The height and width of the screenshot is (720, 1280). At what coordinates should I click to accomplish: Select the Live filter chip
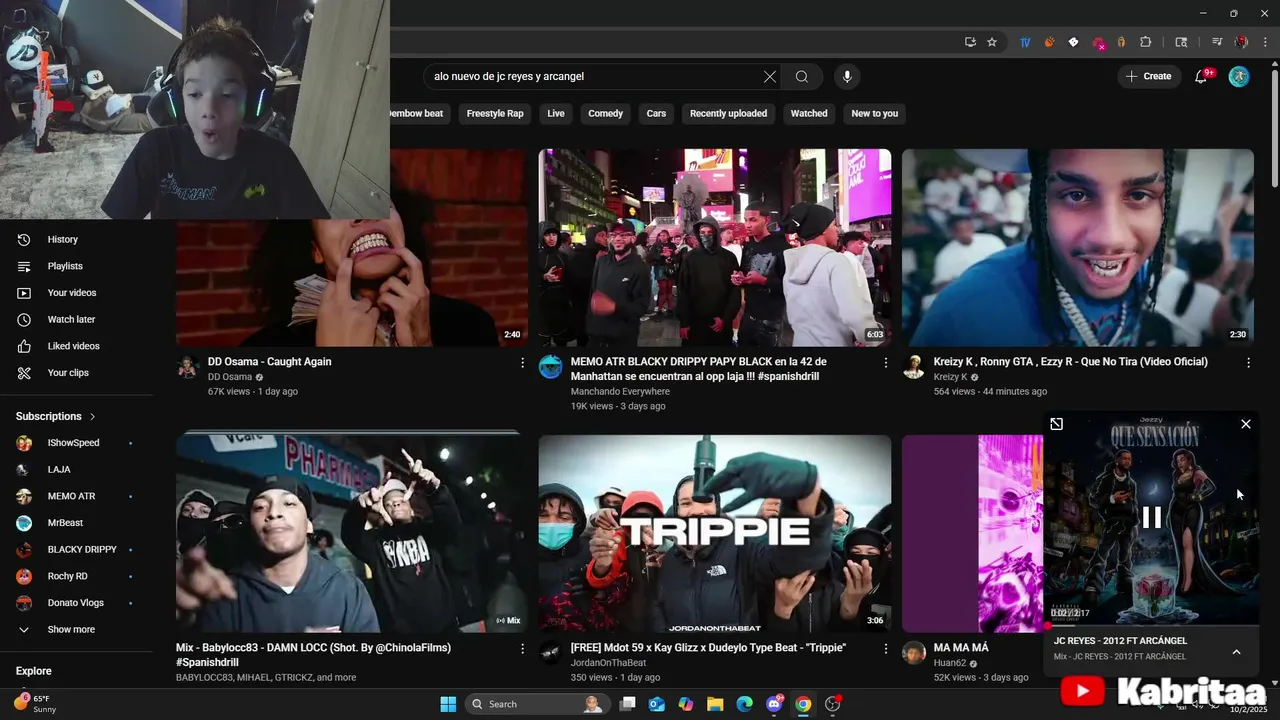point(556,114)
